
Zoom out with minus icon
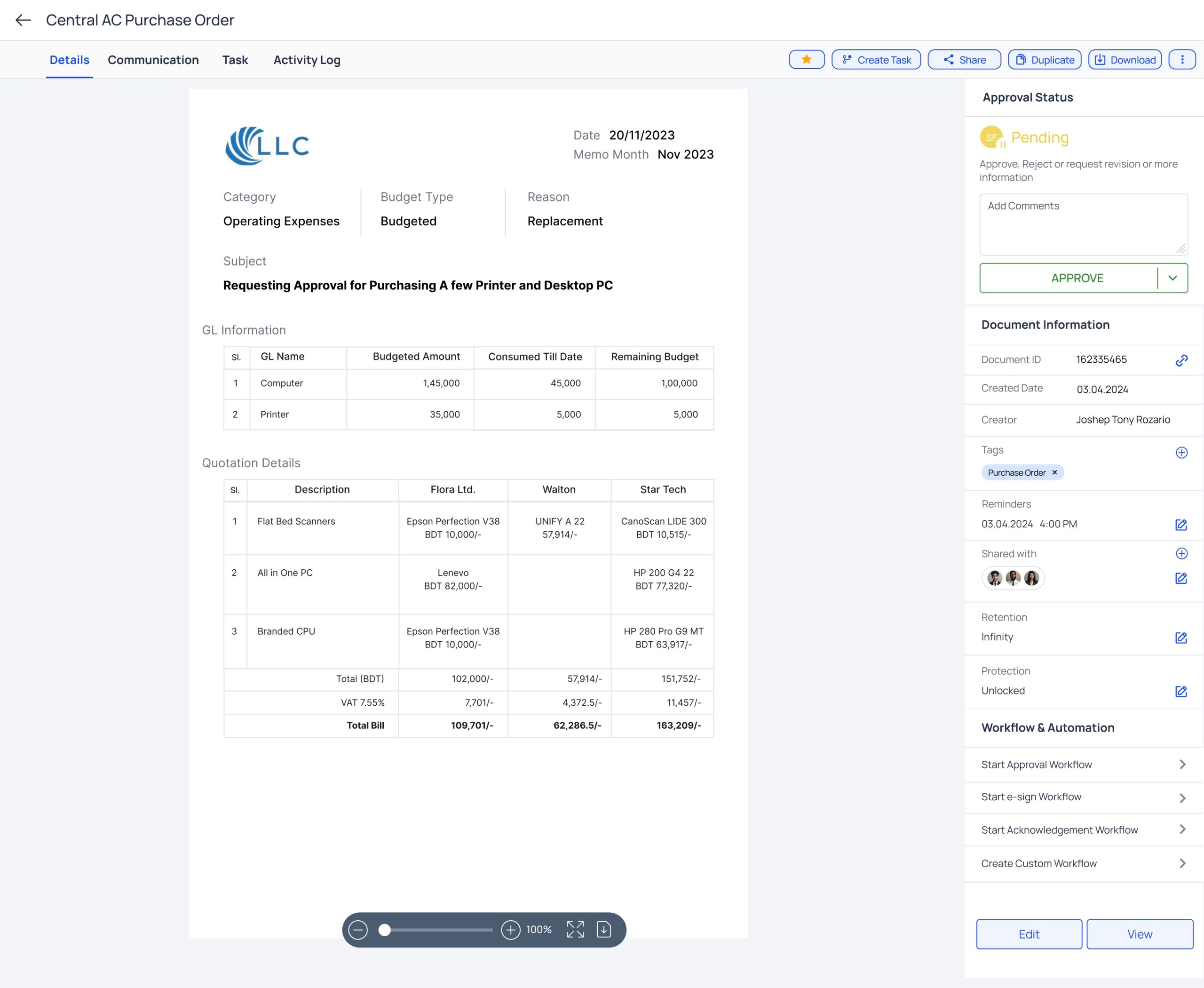point(358,929)
